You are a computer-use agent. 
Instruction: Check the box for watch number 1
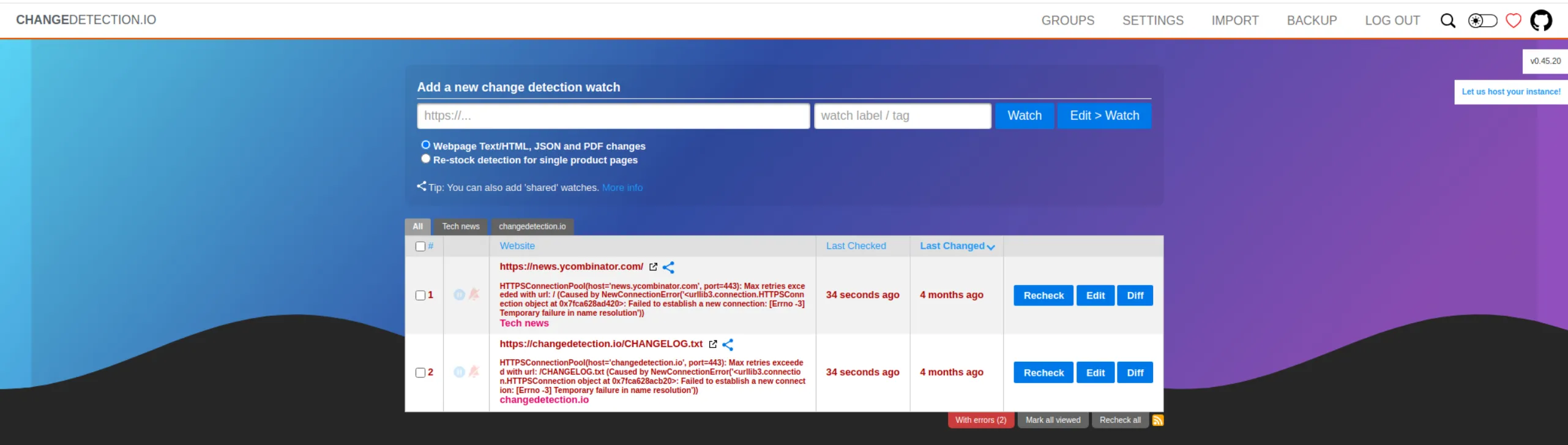(420, 295)
